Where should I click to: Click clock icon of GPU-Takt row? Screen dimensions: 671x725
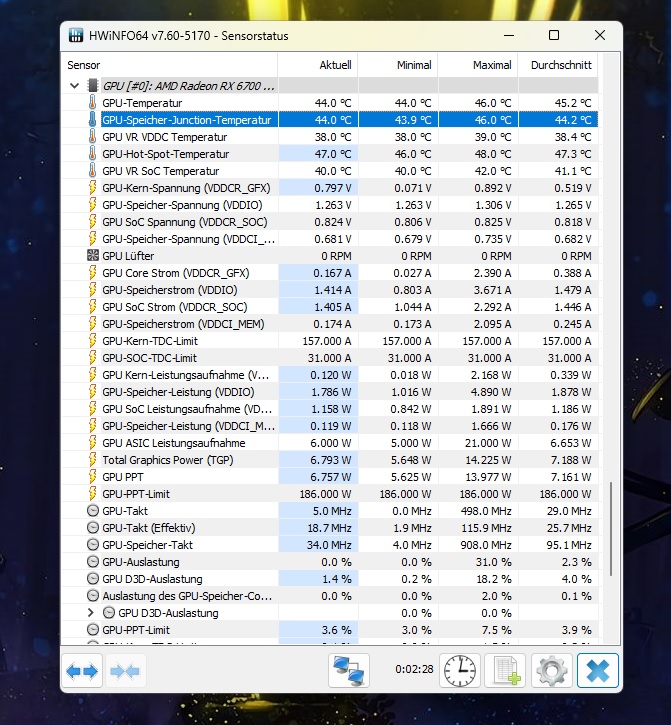[93, 511]
